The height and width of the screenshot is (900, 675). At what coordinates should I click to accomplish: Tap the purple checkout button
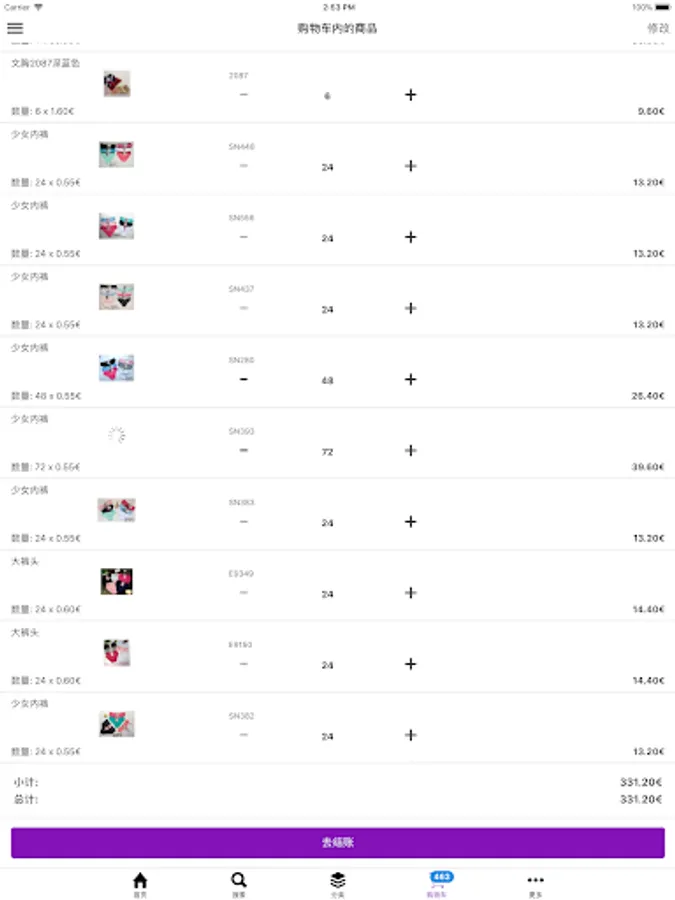pyautogui.click(x=338, y=843)
